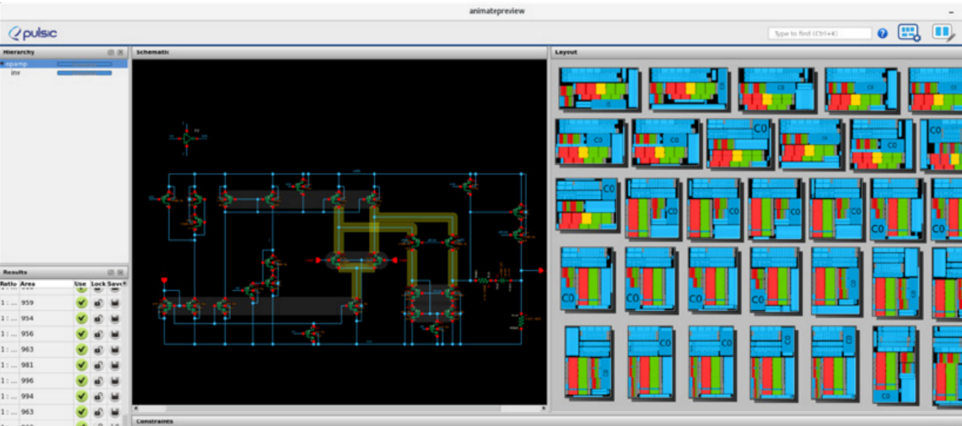This screenshot has height=426, width=962.
Task: Toggle lock for the area 994 result
Action: (98, 397)
